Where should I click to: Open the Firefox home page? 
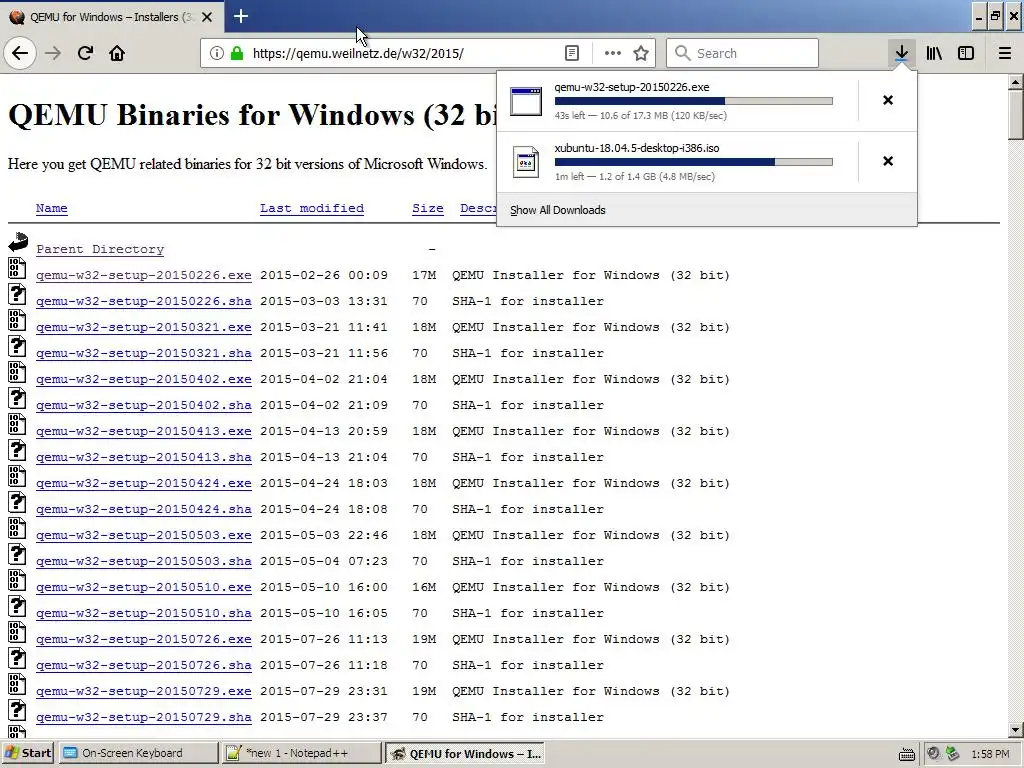coord(117,53)
